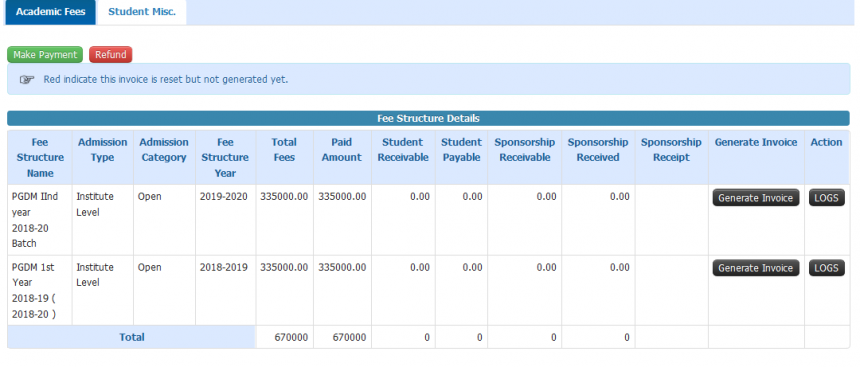Viewport: 860px width, 367px height.
Task: Click the Total row label
Action: [132, 337]
